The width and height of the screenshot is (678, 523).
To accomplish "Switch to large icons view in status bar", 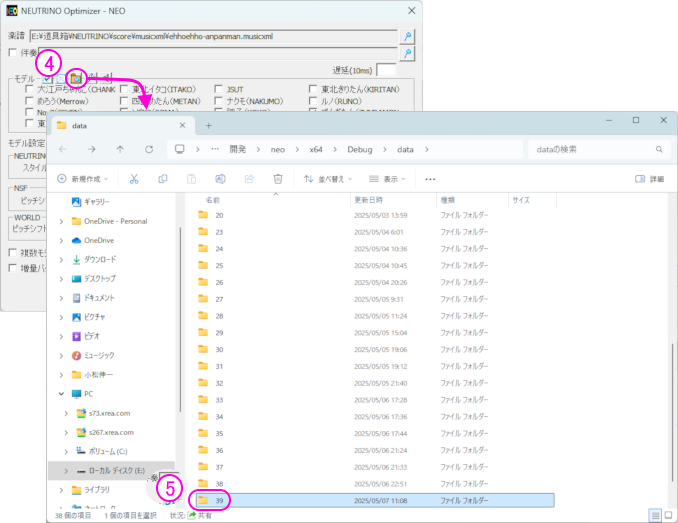I will pyautogui.click(x=668, y=515).
